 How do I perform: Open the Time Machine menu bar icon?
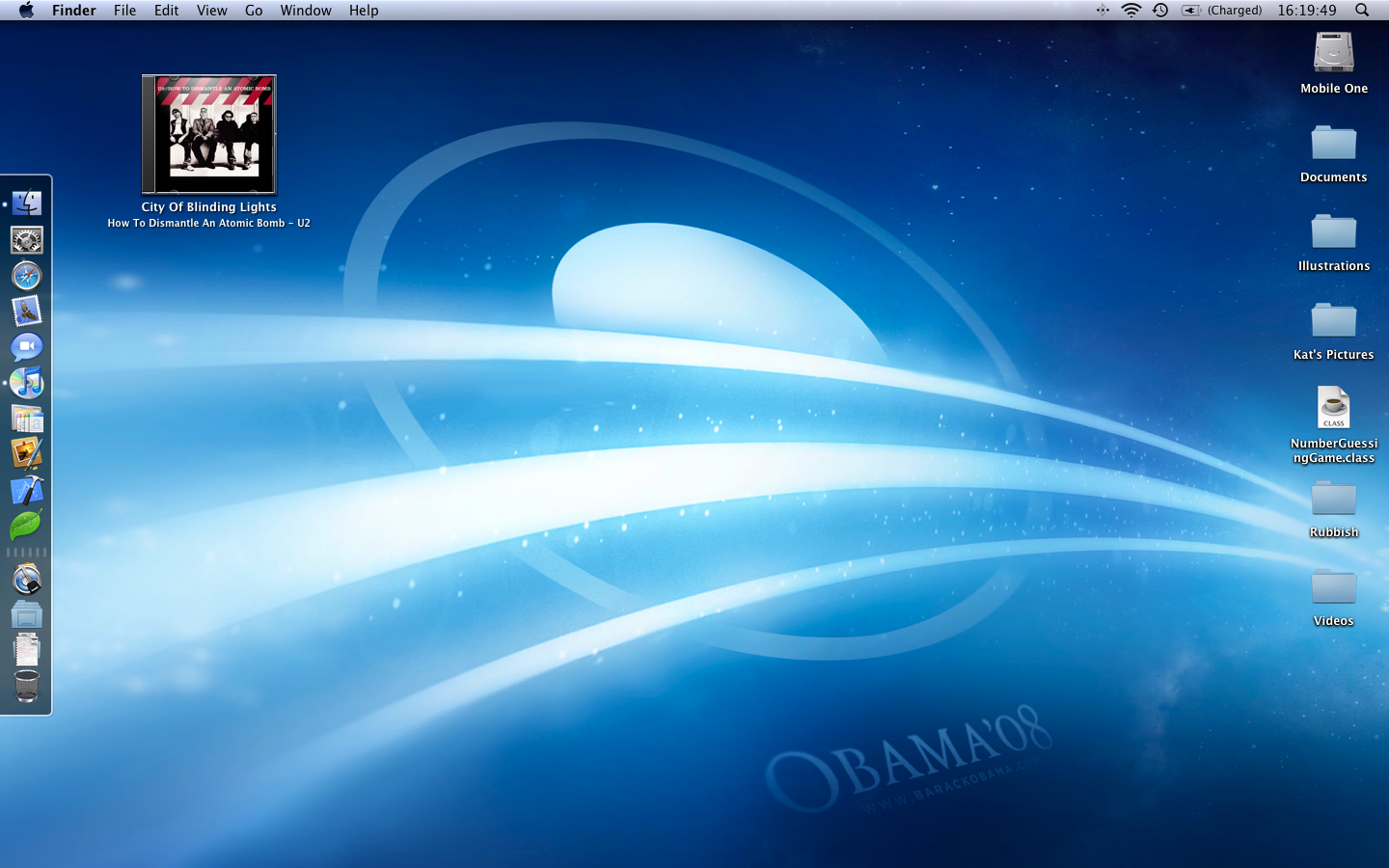pos(1160,11)
